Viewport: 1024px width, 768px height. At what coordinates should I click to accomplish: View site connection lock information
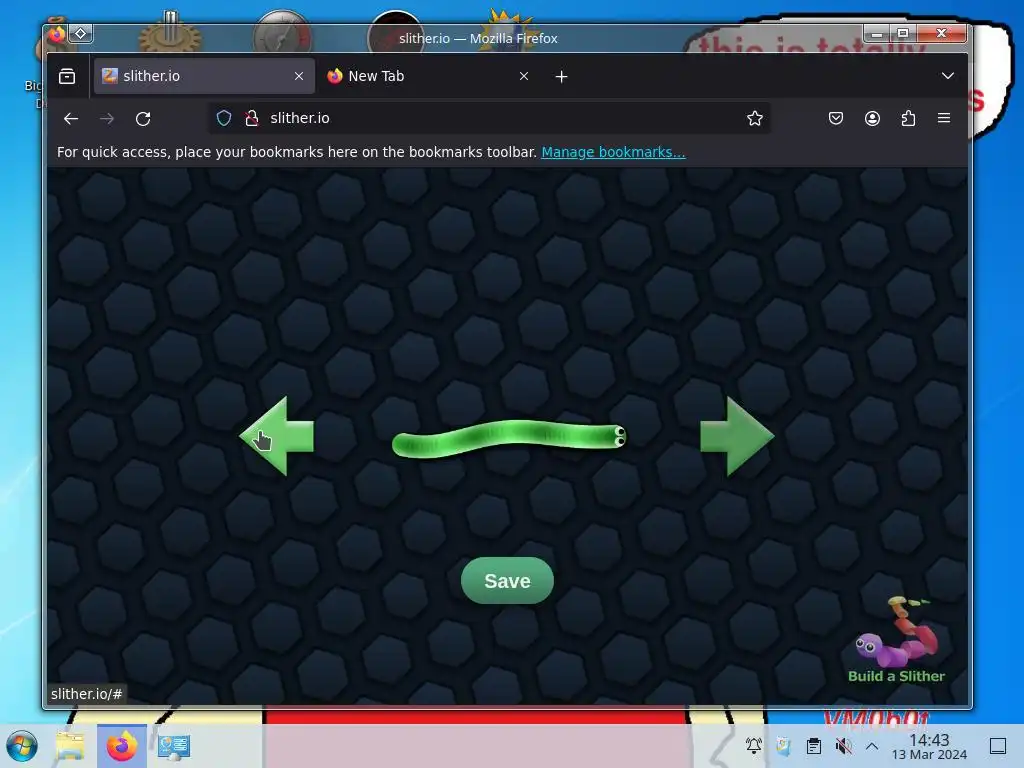coord(251,118)
